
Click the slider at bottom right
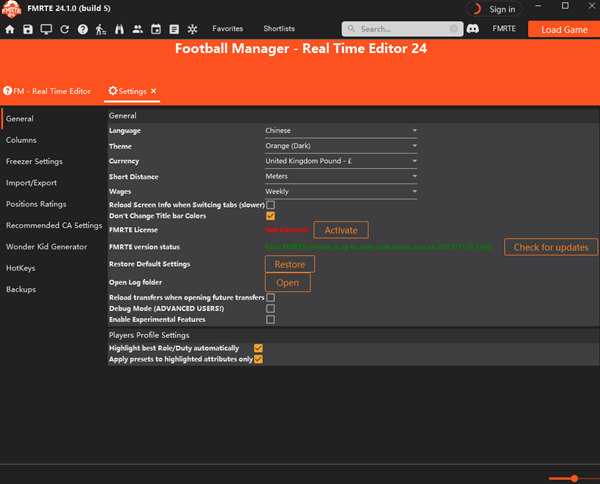[574, 478]
